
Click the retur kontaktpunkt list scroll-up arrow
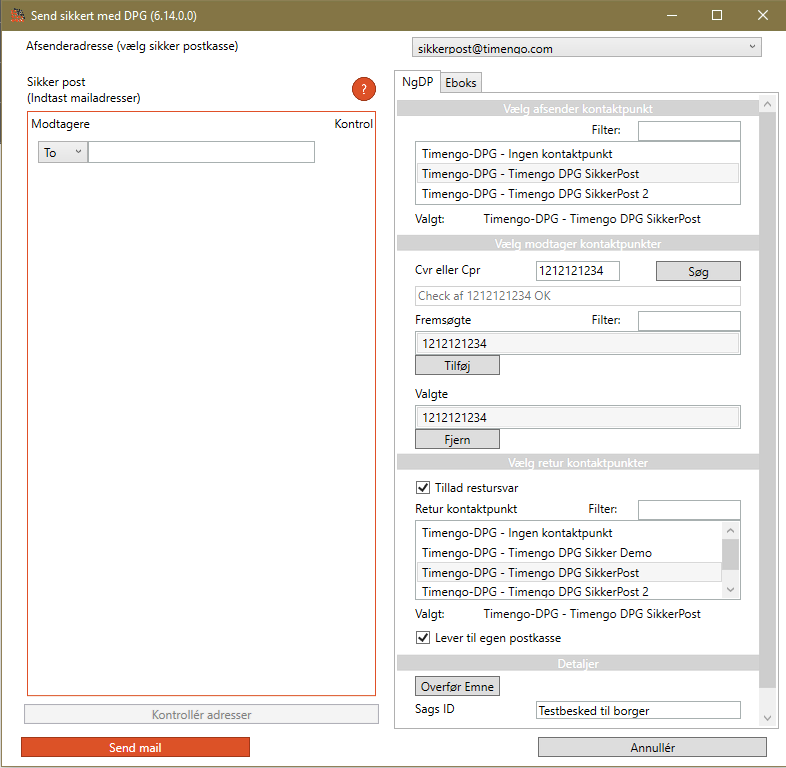(x=730, y=530)
